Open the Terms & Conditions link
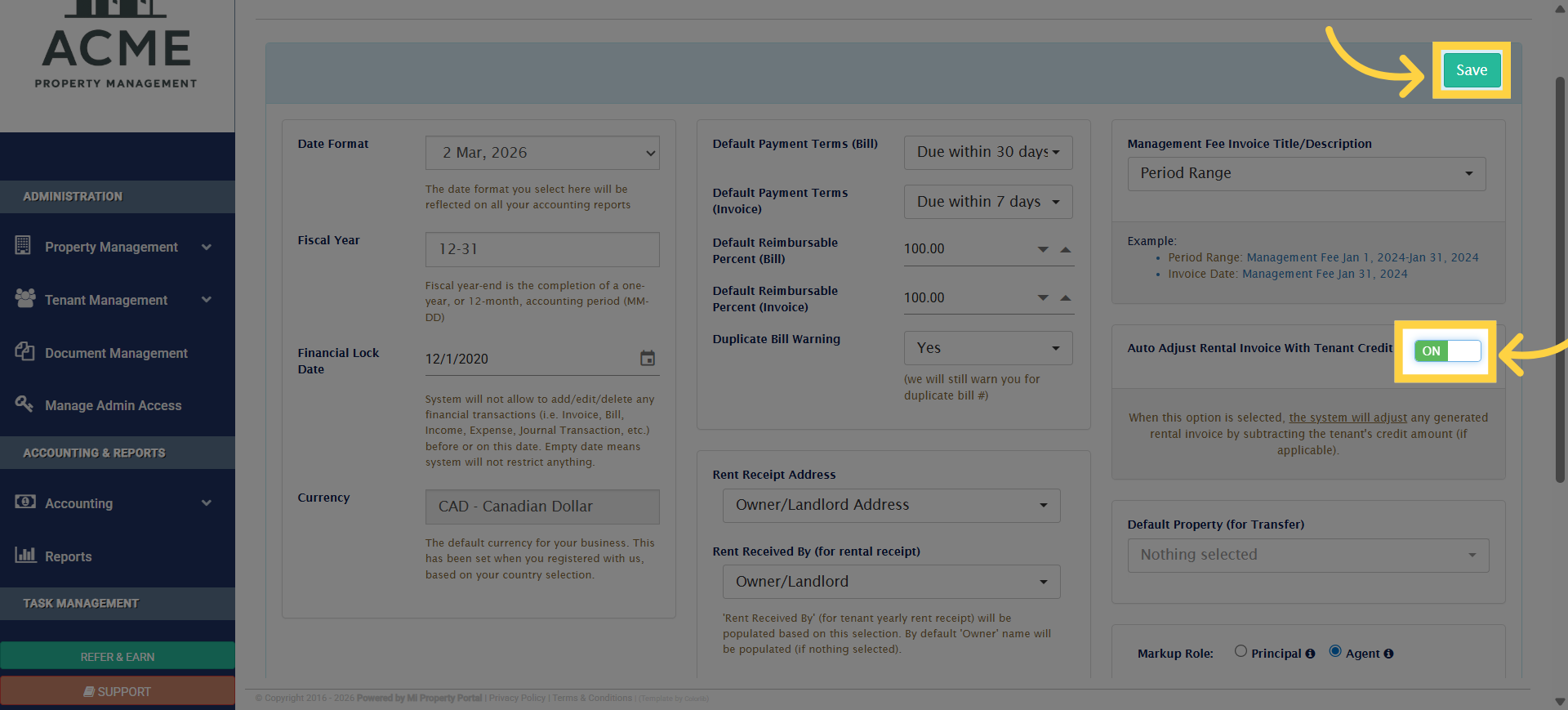The image size is (1568, 710). pyautogui.click(x=592, y=699)
